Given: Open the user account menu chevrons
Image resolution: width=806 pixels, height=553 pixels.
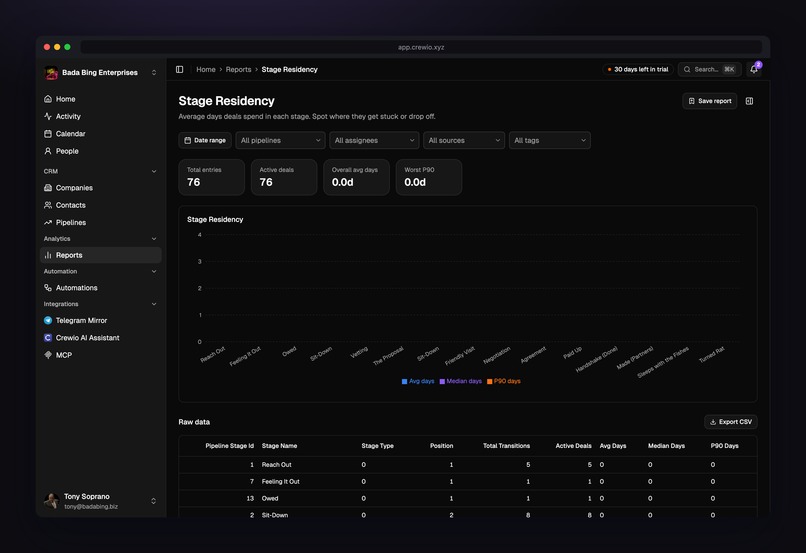Looking at the screenshot, I should (153, 501).
